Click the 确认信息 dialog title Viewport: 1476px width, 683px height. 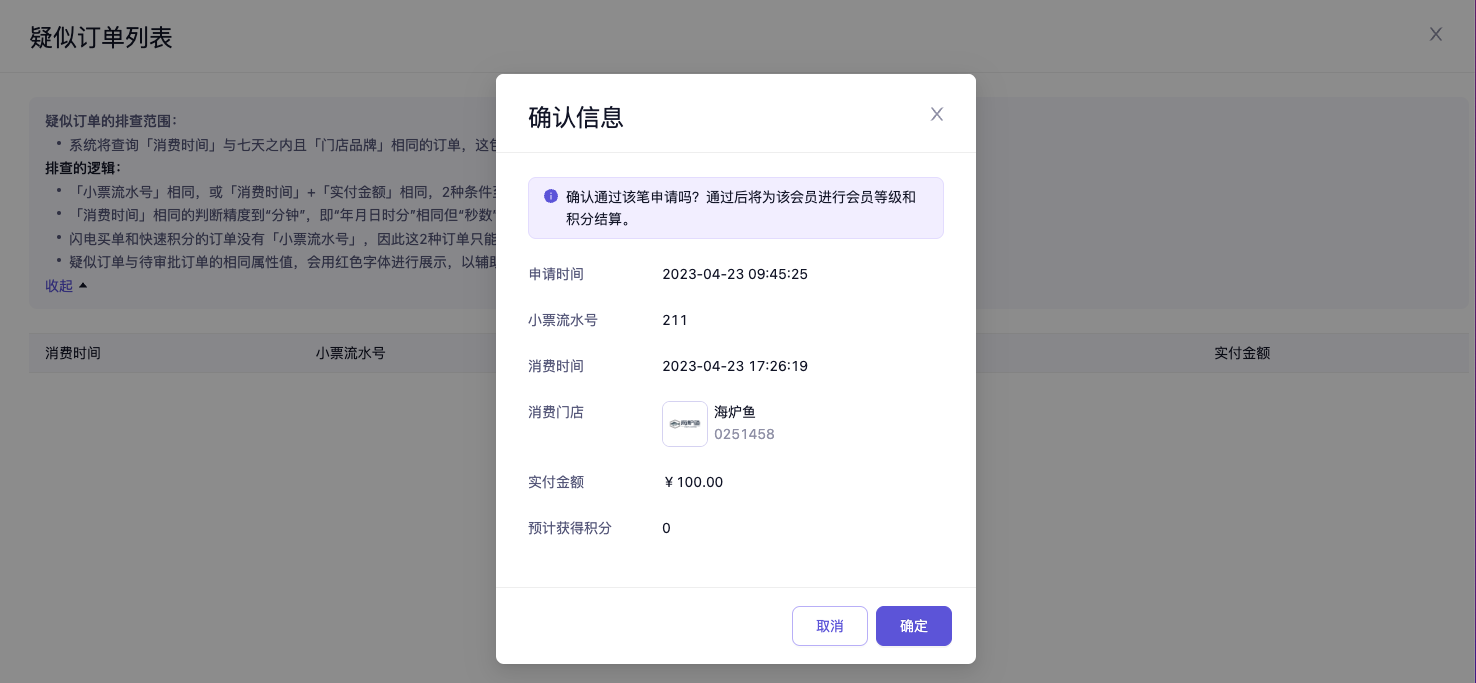tap(576, 117)
